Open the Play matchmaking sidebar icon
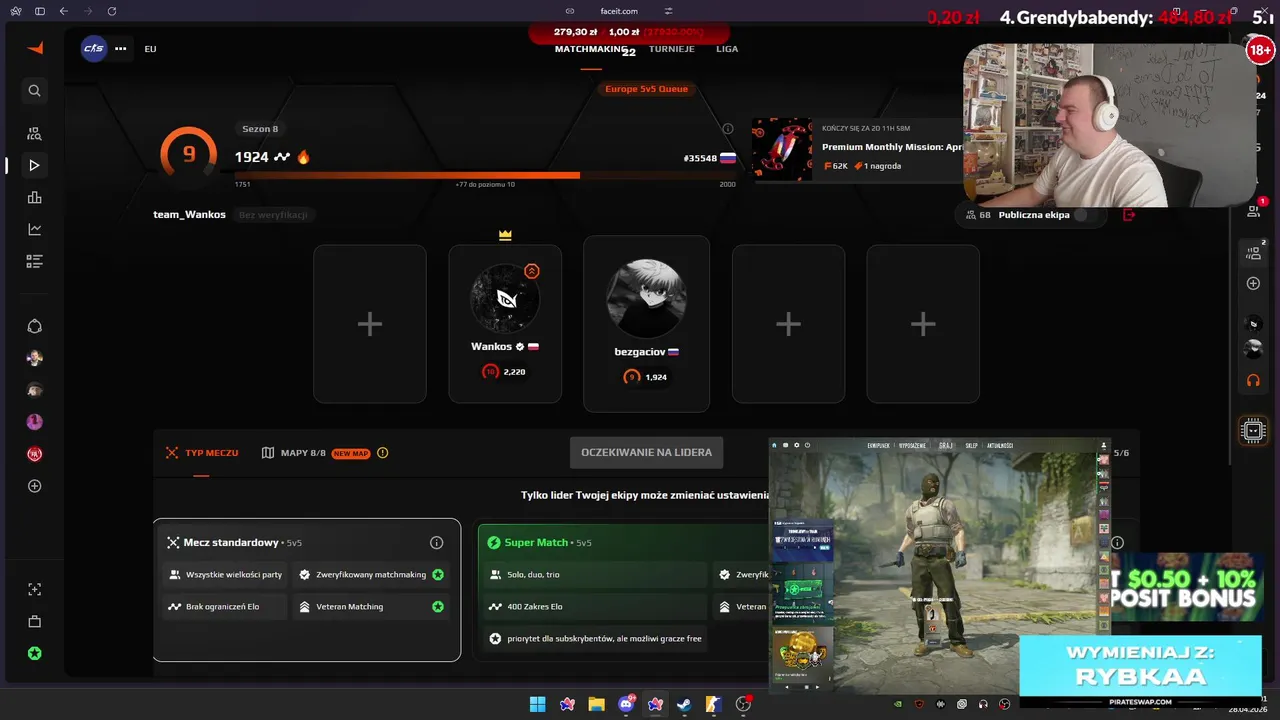Screen dimensions: 1280x720 pyautogui.click(x=34, y=165)
